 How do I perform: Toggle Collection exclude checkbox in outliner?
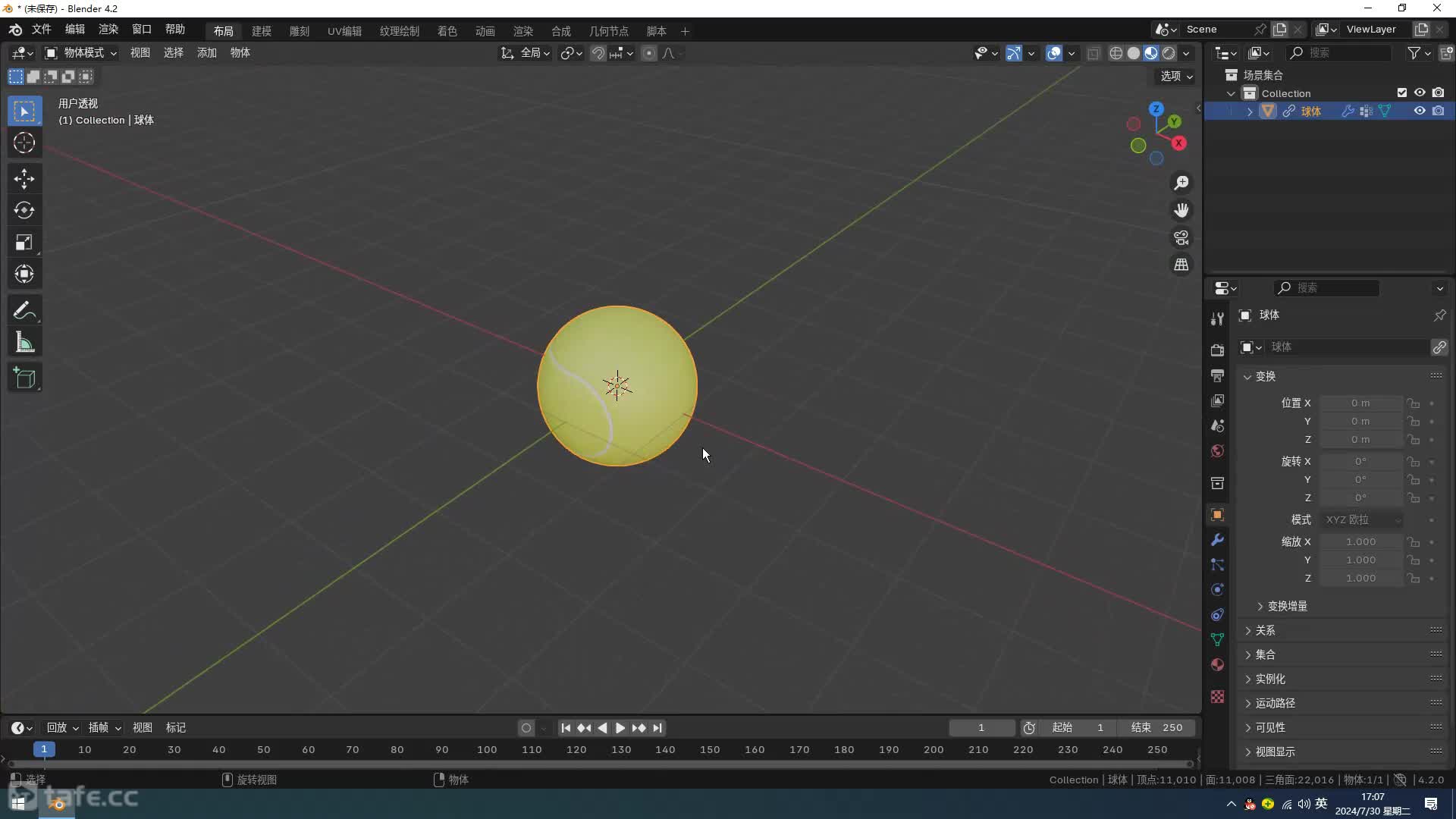coord(1402,93)
